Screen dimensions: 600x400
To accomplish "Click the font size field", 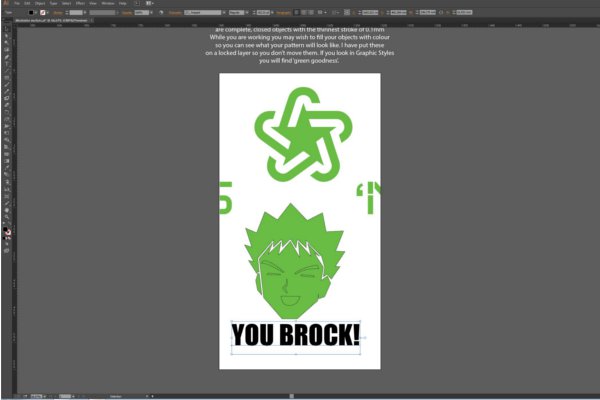I will point(263,13).
